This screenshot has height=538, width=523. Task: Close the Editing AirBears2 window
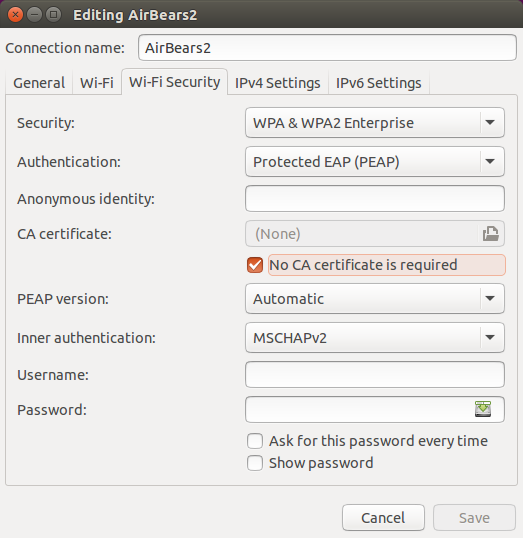point(15,15)
